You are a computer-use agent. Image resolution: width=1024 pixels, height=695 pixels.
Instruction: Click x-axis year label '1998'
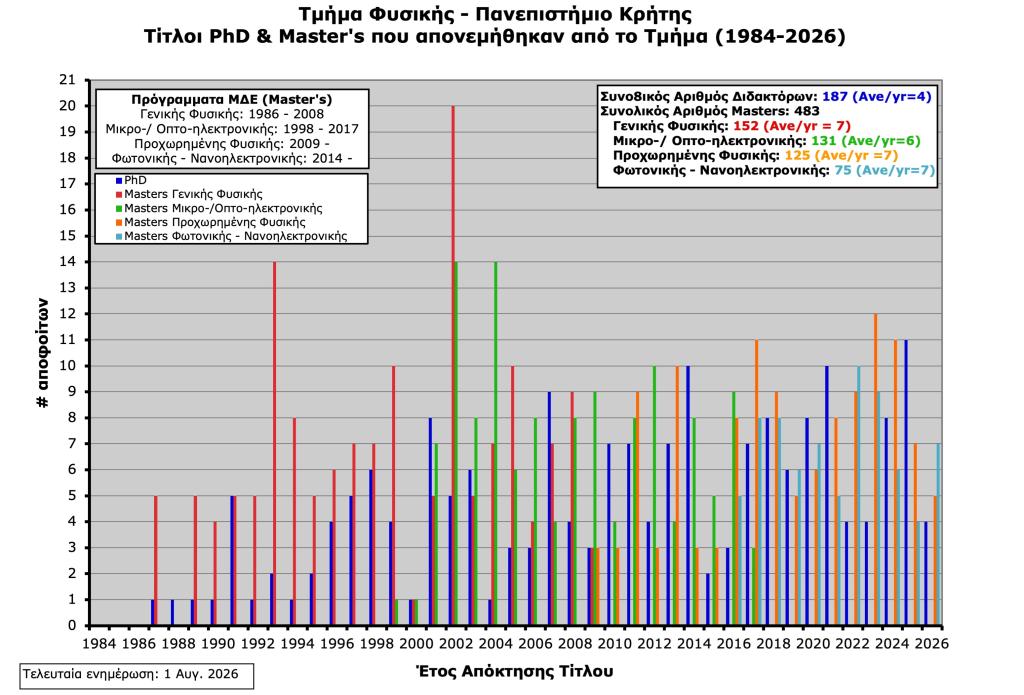[x=377, y=644]
